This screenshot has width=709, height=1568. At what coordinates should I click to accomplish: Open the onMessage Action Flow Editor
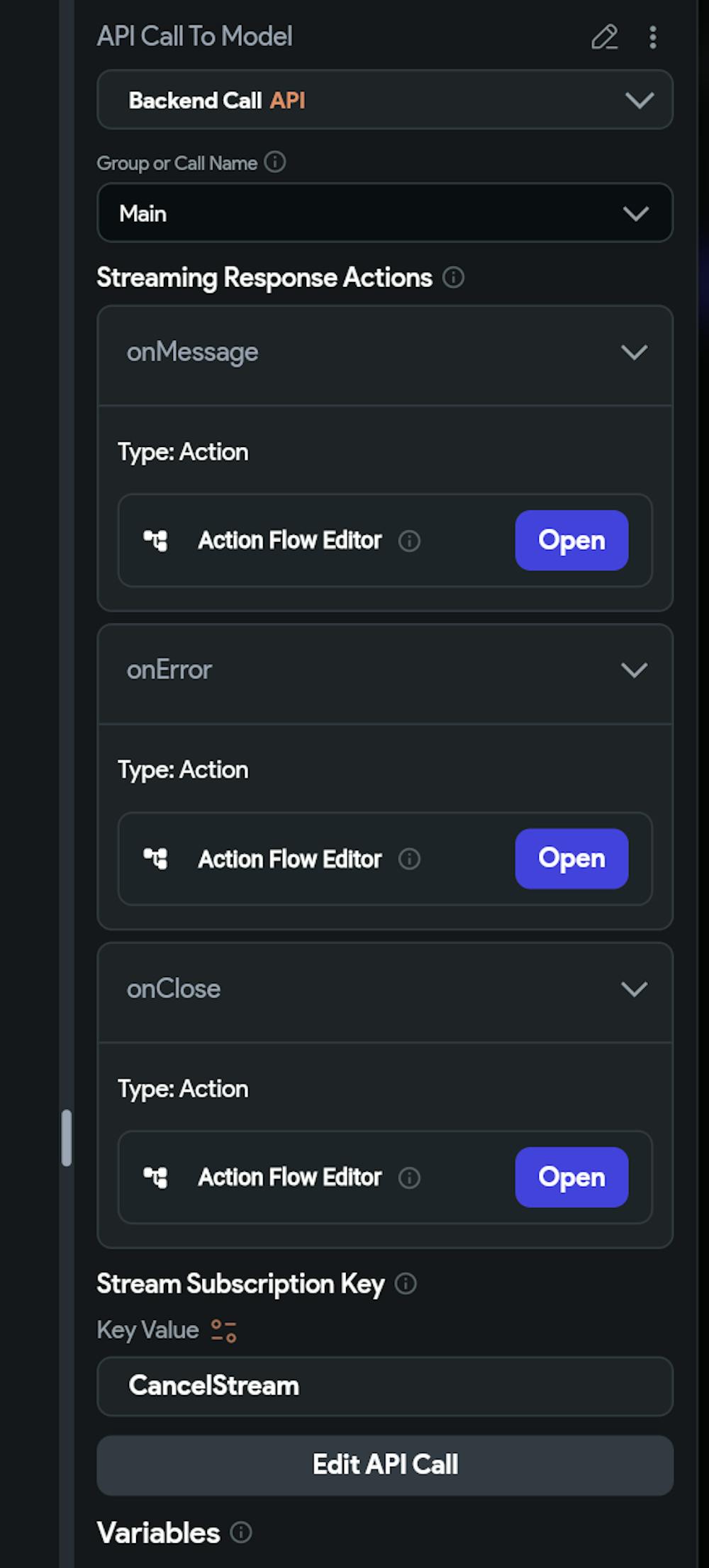click(x=571, y=541)
